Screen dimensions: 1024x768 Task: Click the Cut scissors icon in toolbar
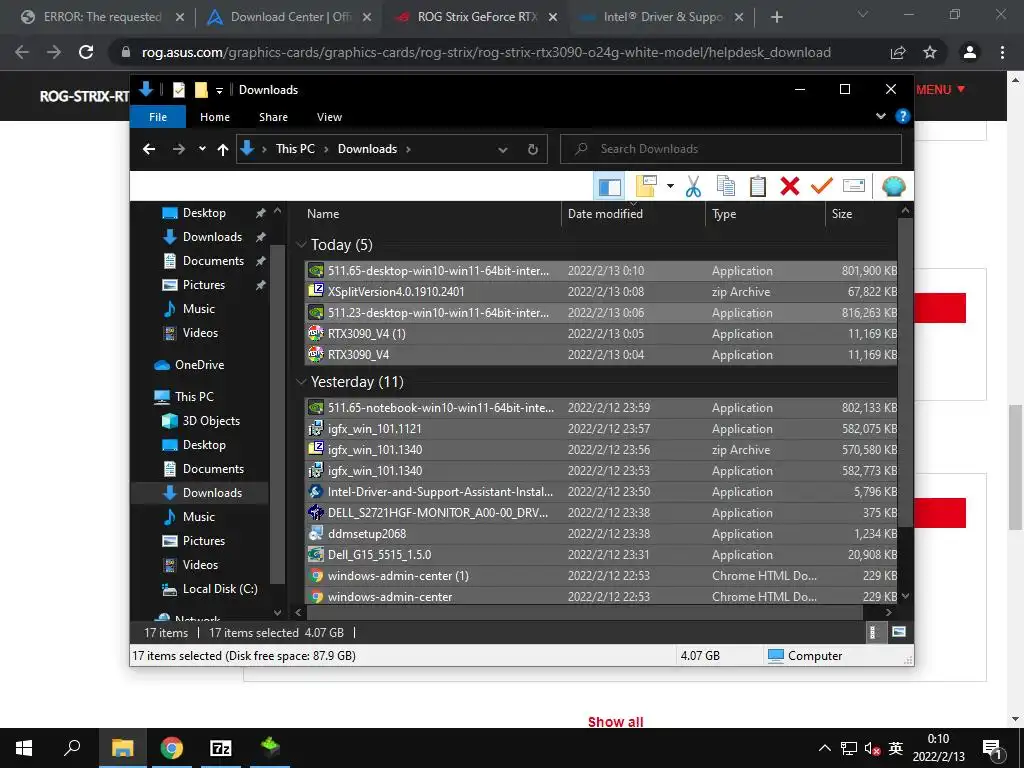coord(693,186)
